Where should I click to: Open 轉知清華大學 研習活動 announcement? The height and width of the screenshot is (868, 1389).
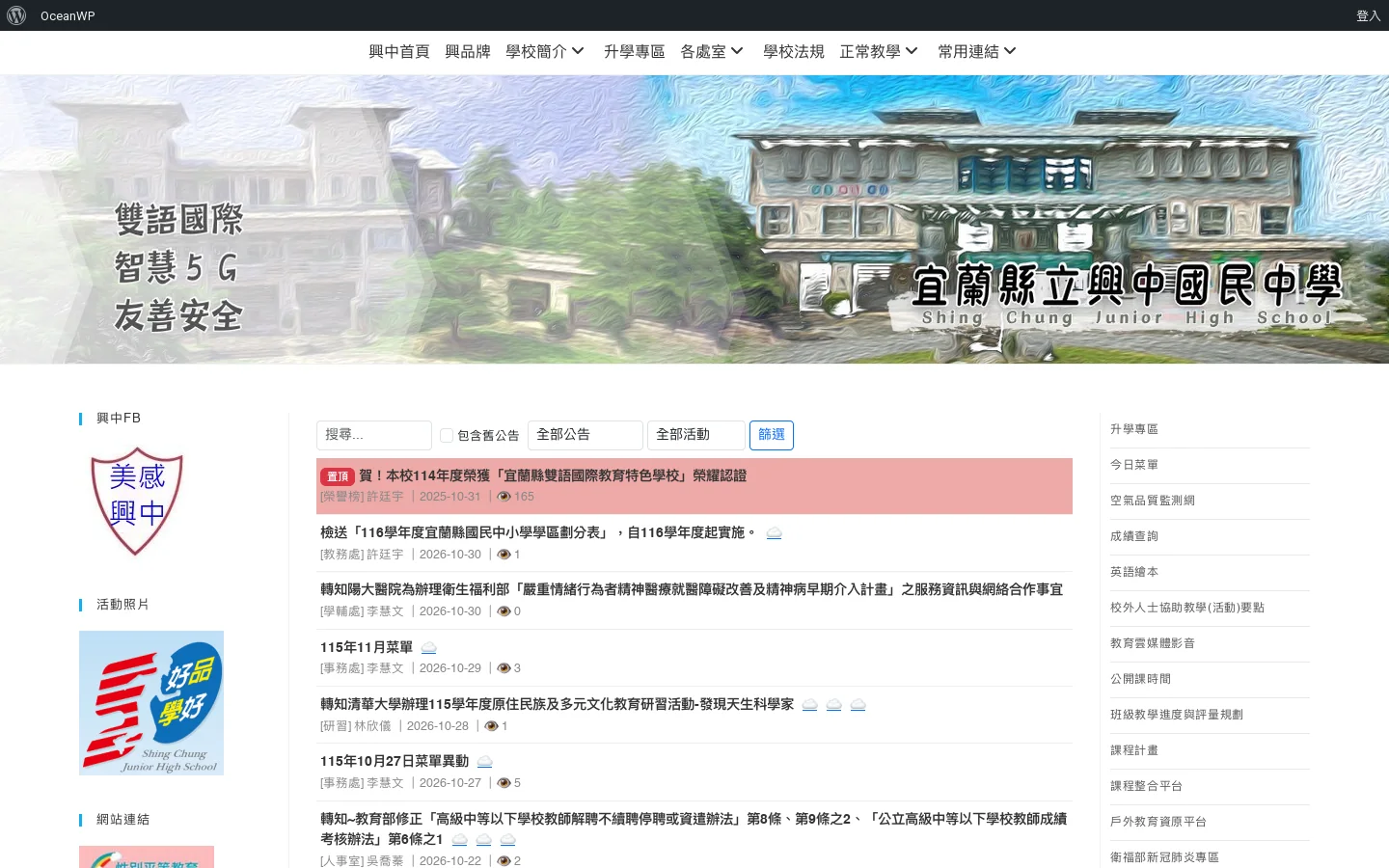pos(558,704)
